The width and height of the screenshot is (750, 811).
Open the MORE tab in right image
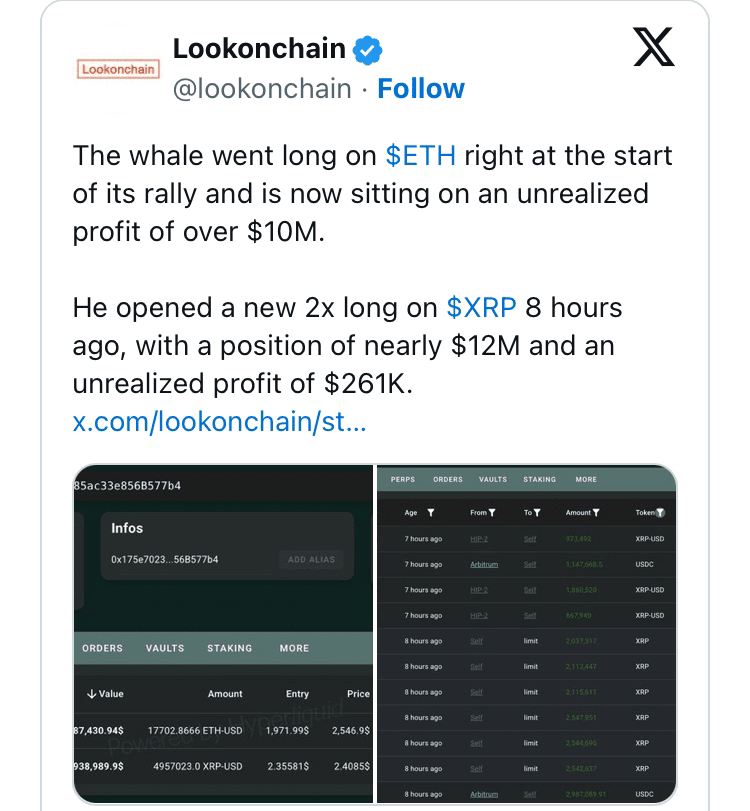coord(586,480)
